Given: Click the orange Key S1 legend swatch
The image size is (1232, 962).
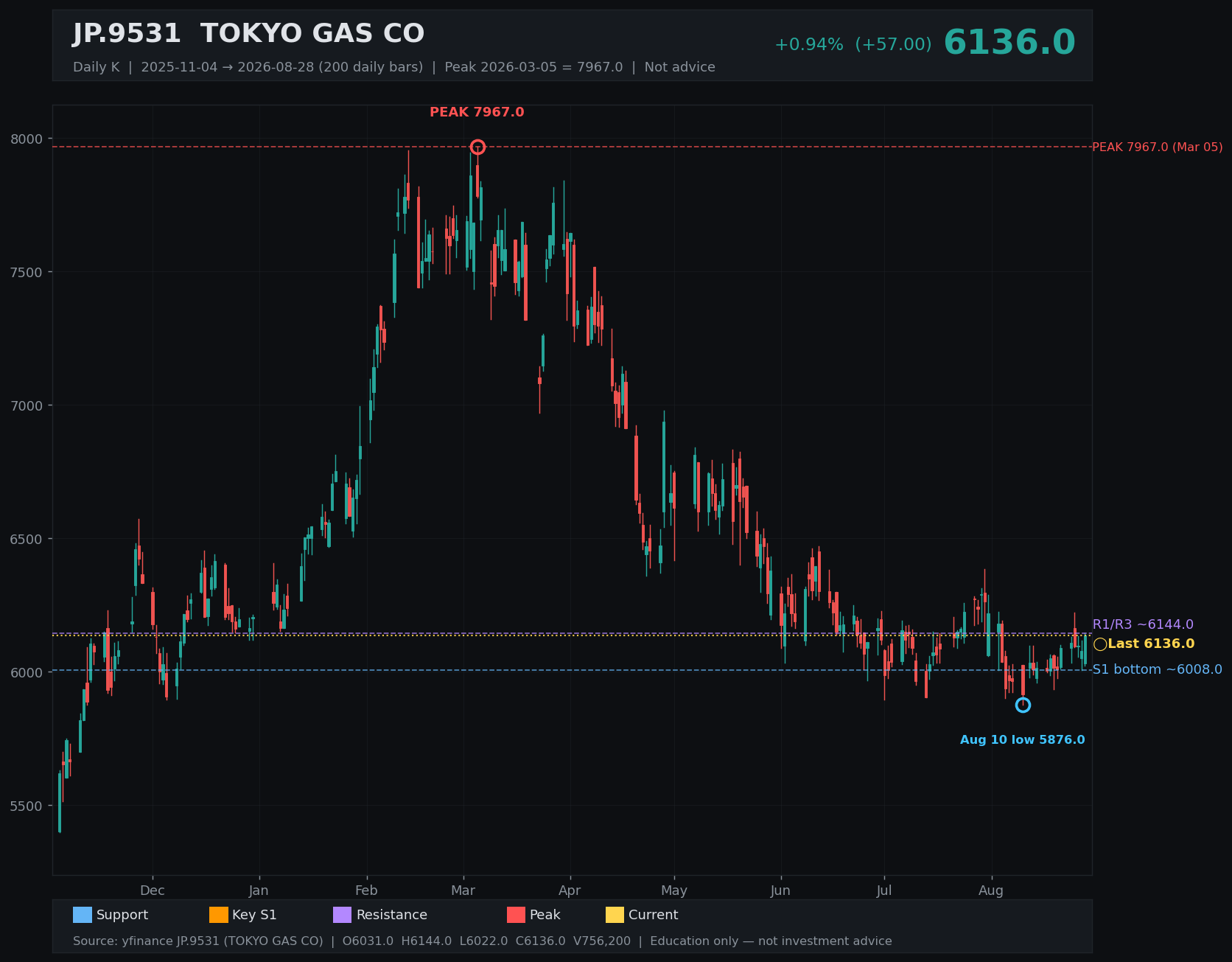Looking at the screenshot, I should click(219, 915).
